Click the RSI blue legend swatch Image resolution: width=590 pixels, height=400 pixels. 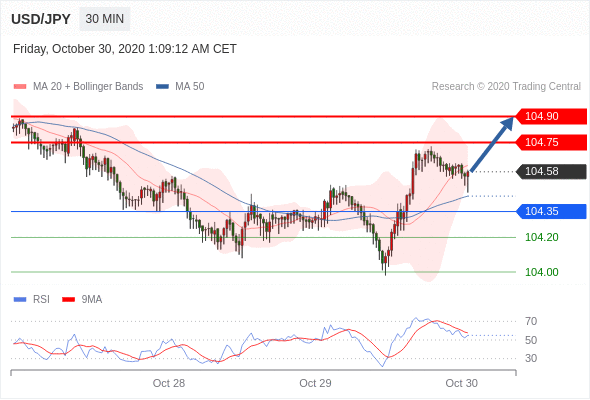(20, 300)
